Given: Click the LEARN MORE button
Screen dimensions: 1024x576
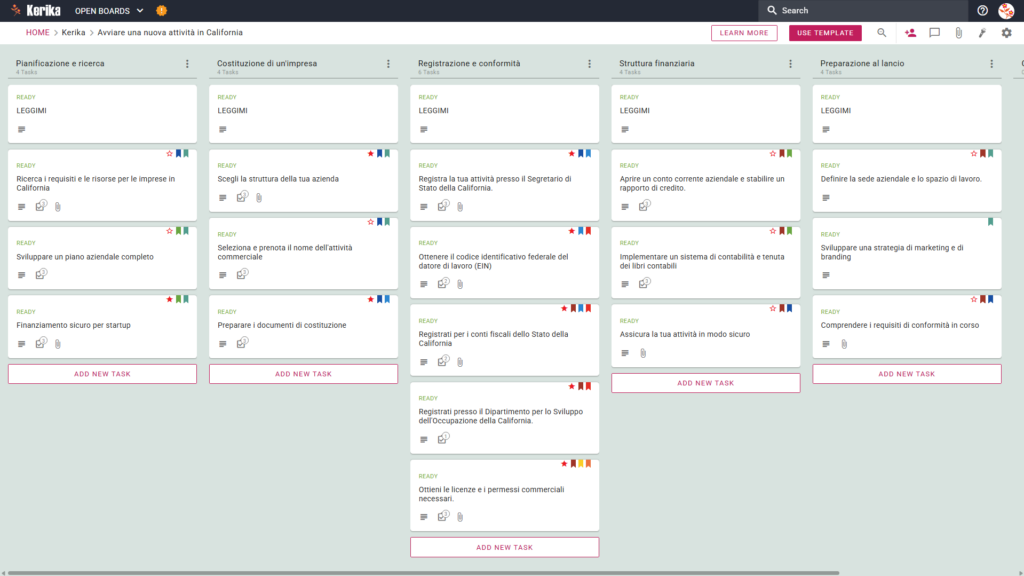Looking at the screenshot, I should click(744, 33).
